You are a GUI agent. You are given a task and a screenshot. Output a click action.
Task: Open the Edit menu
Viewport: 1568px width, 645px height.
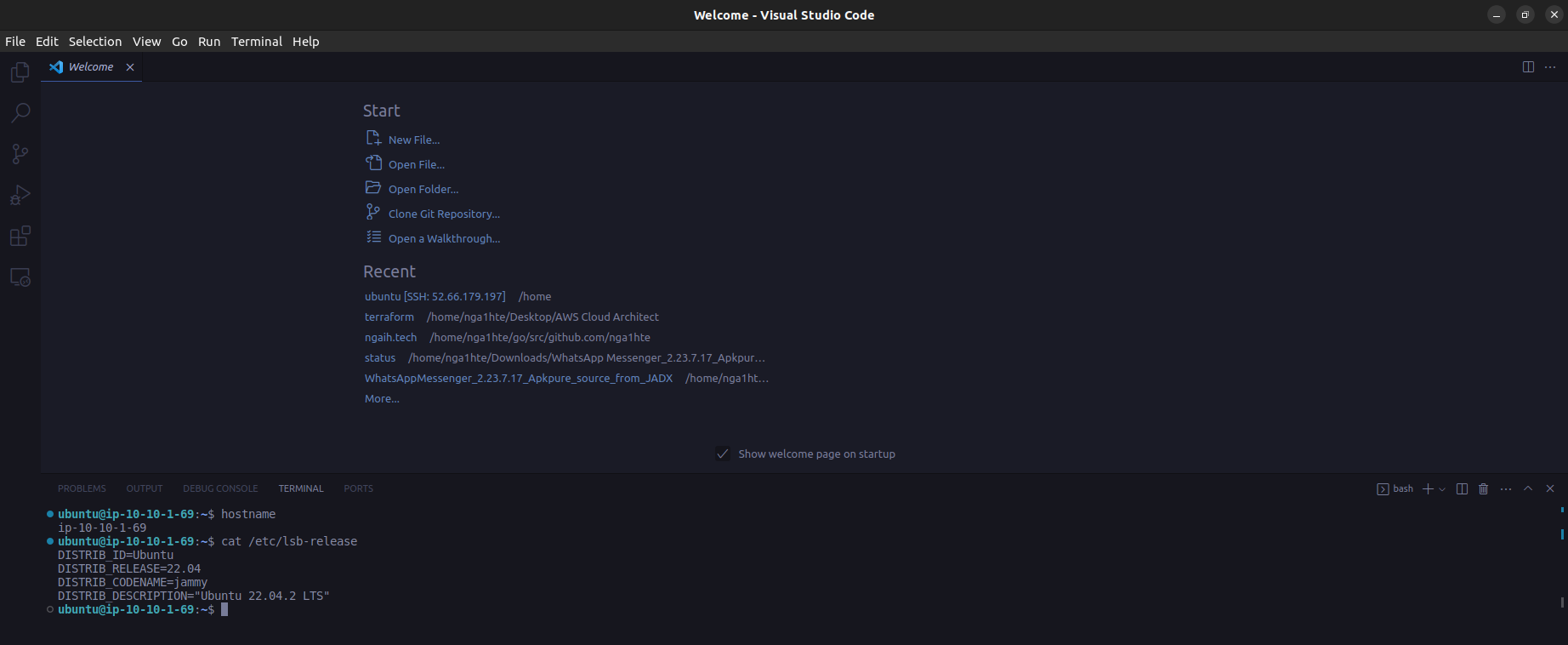pos(47,41)
